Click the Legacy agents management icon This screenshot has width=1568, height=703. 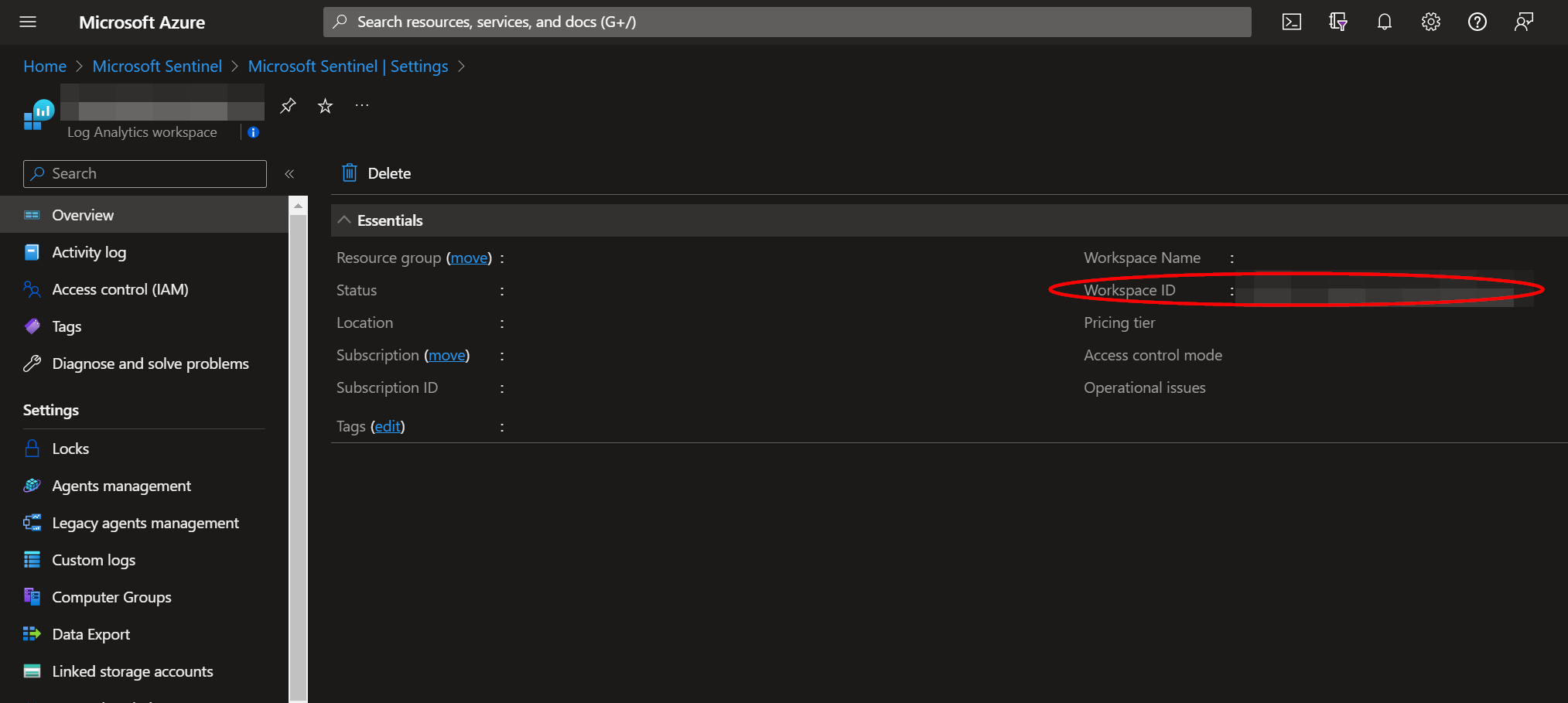coord(32,523)
